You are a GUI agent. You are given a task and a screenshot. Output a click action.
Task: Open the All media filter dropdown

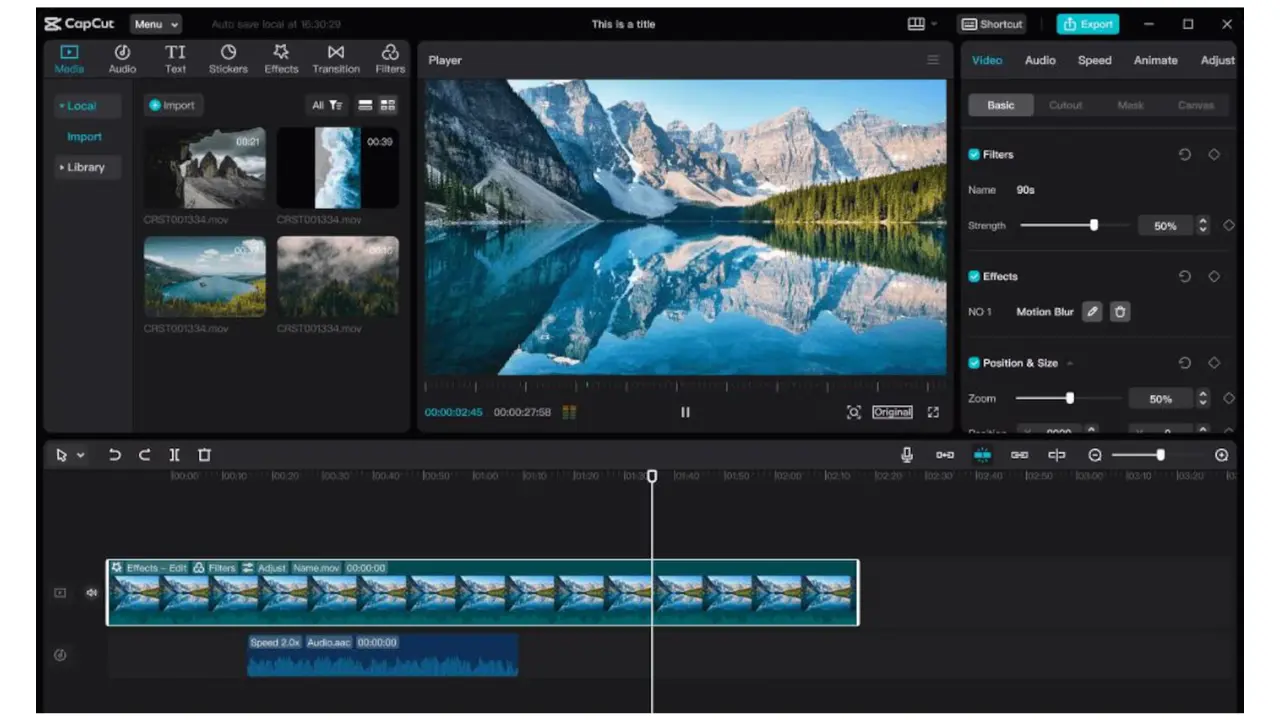tap(326, 105)
